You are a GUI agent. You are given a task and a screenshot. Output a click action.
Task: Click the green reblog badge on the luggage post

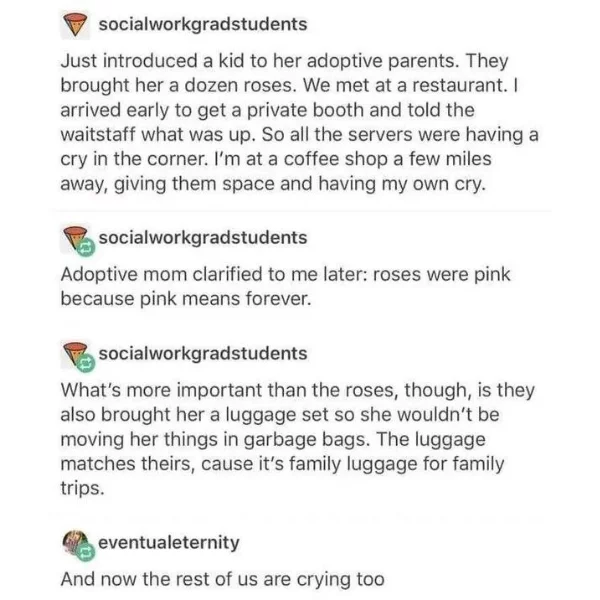pyautogui.click(x=86, y=363)
